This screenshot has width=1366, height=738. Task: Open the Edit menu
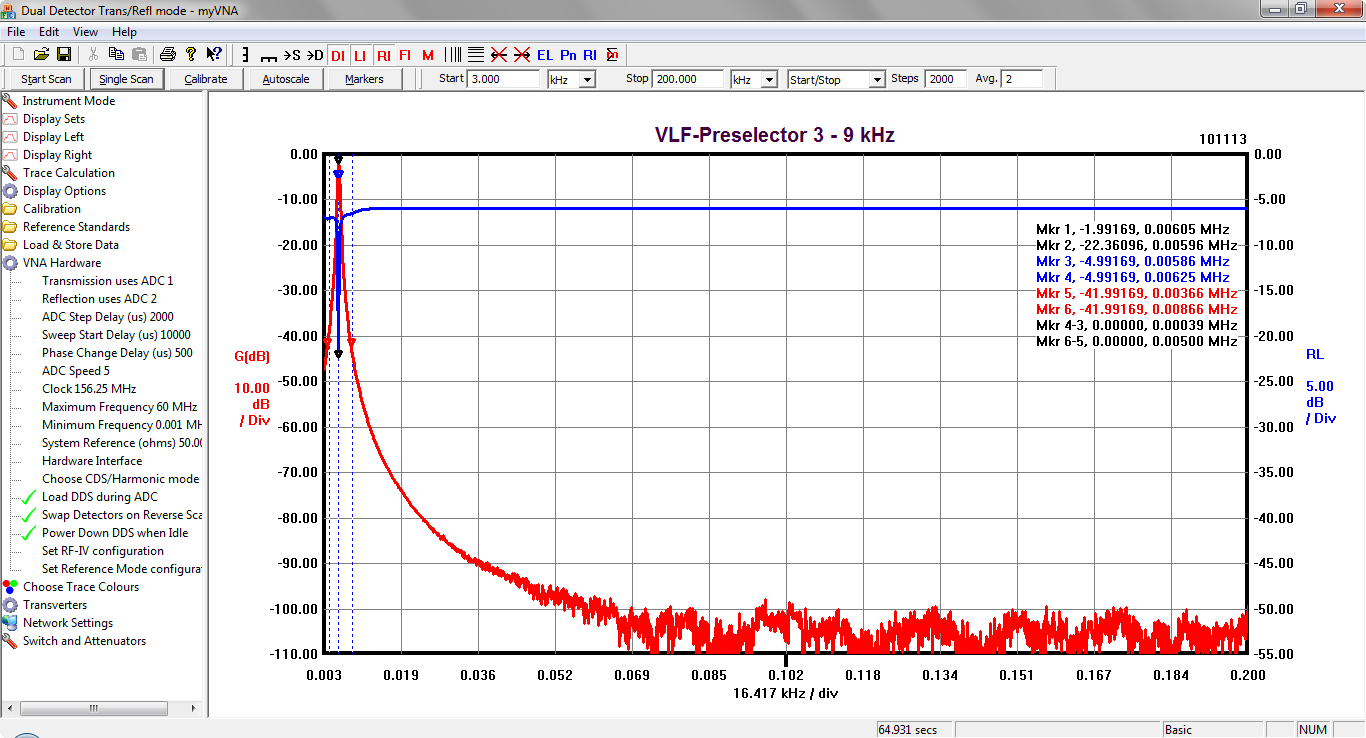coord(49,32)
